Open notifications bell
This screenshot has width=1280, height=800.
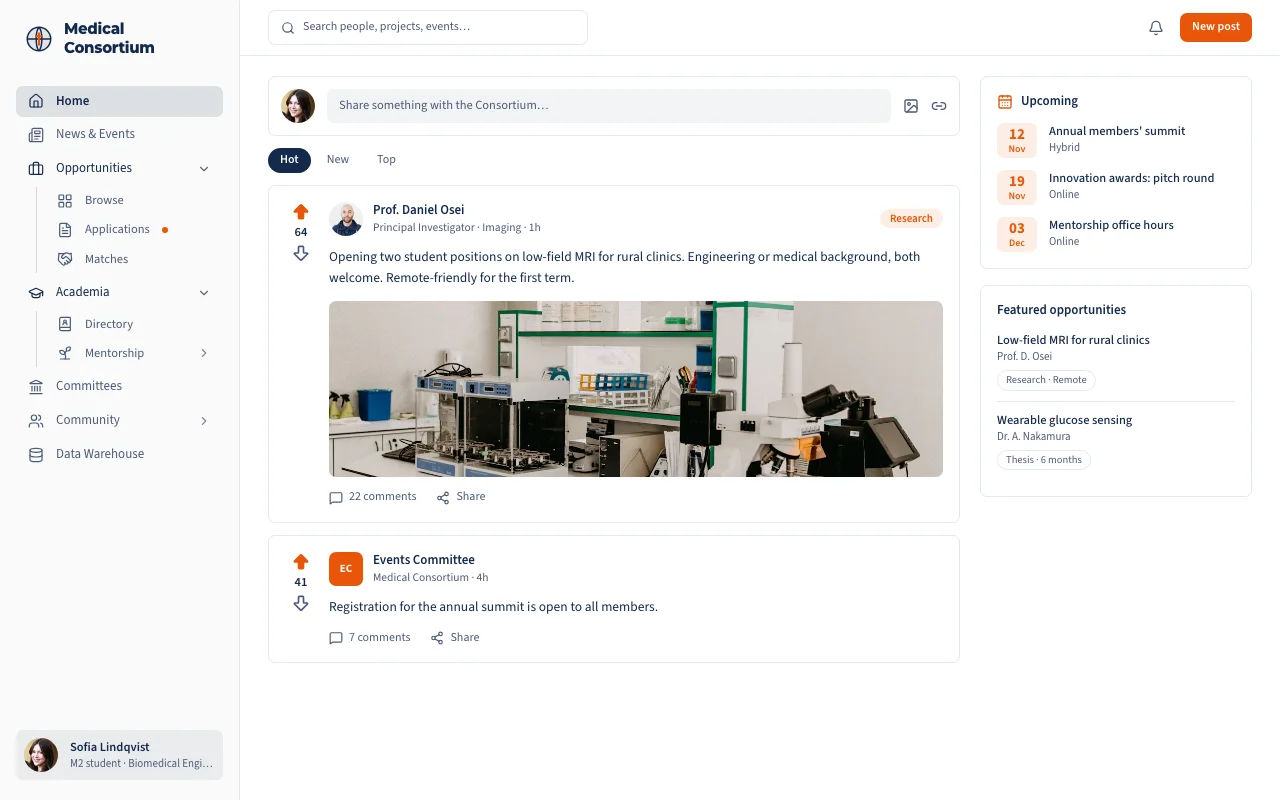point(1156,28)
